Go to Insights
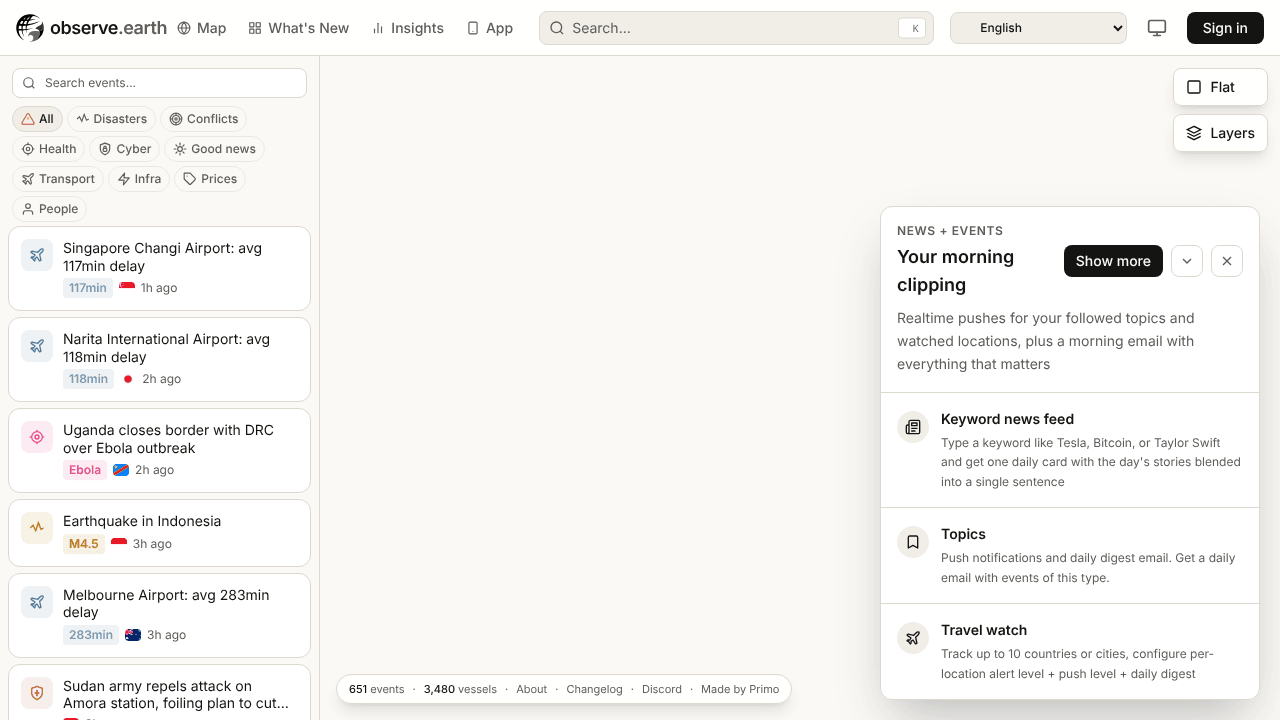 click(x=407, y=28)
